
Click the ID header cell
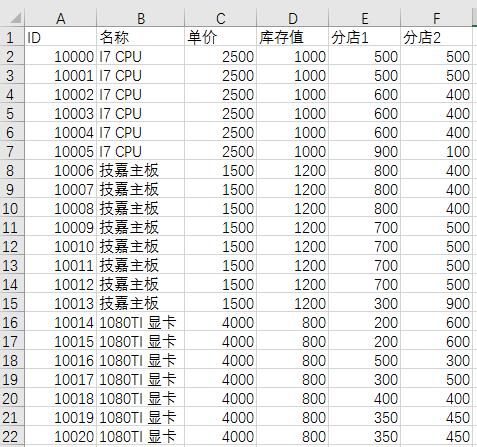[x=61, y=37]
